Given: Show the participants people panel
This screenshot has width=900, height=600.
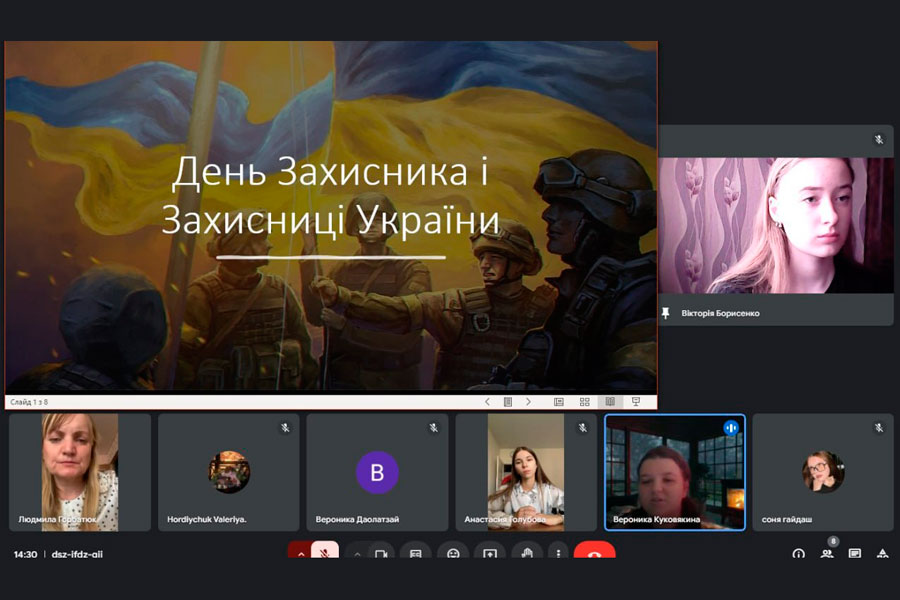Looking at the screenshot, I should [x=827, y=553].
